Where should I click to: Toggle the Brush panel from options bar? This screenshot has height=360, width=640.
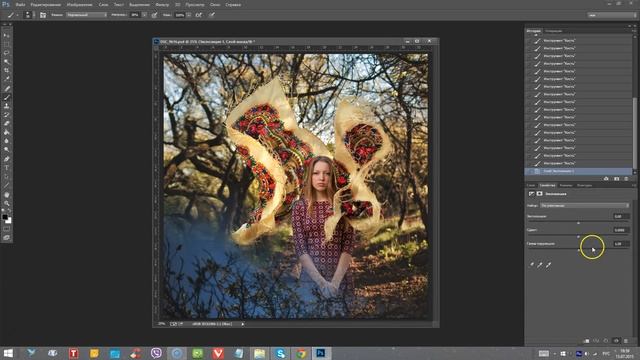(43, 15)
